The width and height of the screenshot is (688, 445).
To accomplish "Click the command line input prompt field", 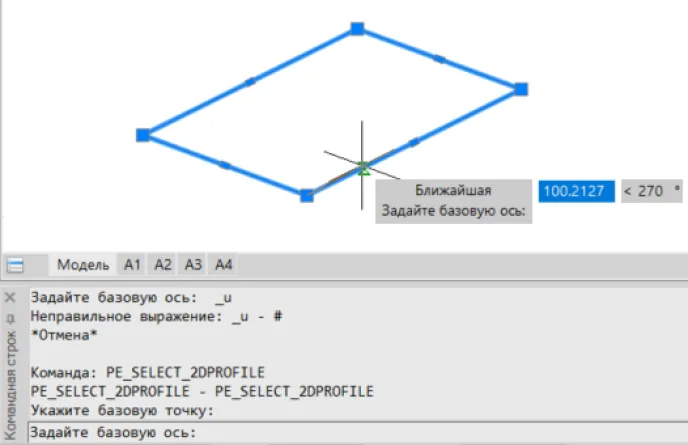I will click(350, 433).
